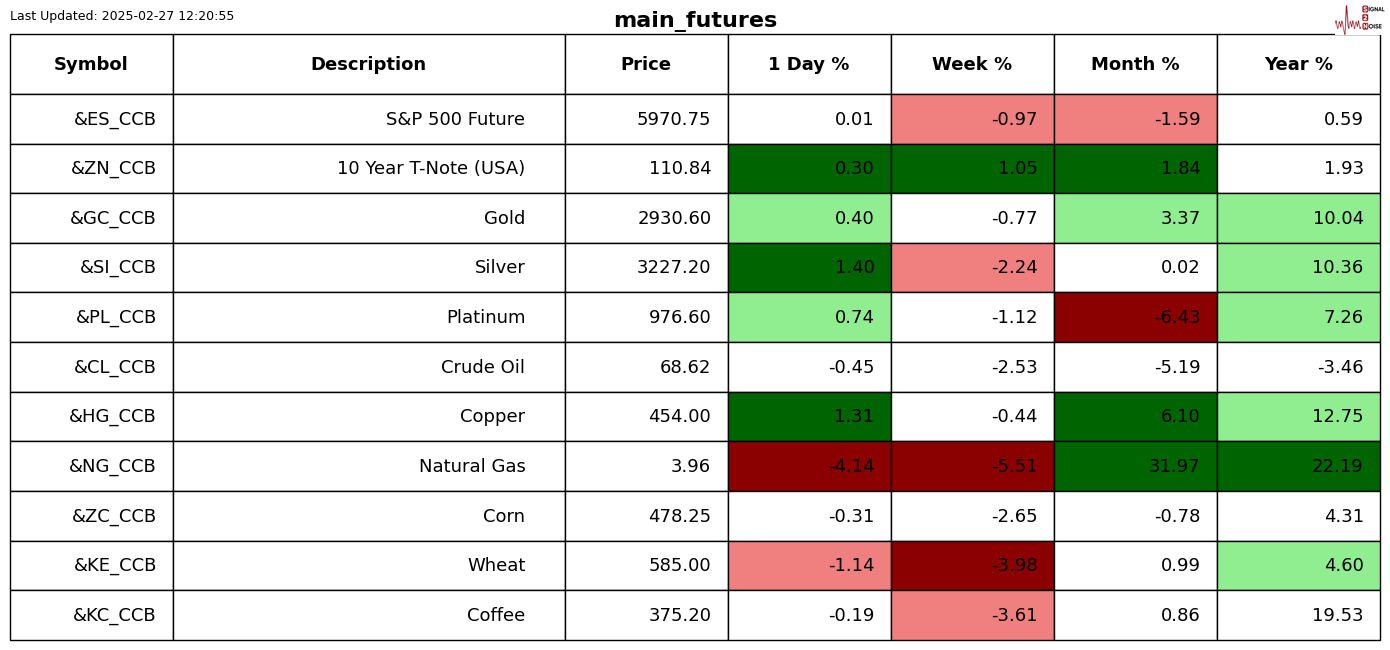This screenshot has height=650, width=1390.
Task: Click the dark red -6.43 Platinum month cell
Action: coord(1135,317)
